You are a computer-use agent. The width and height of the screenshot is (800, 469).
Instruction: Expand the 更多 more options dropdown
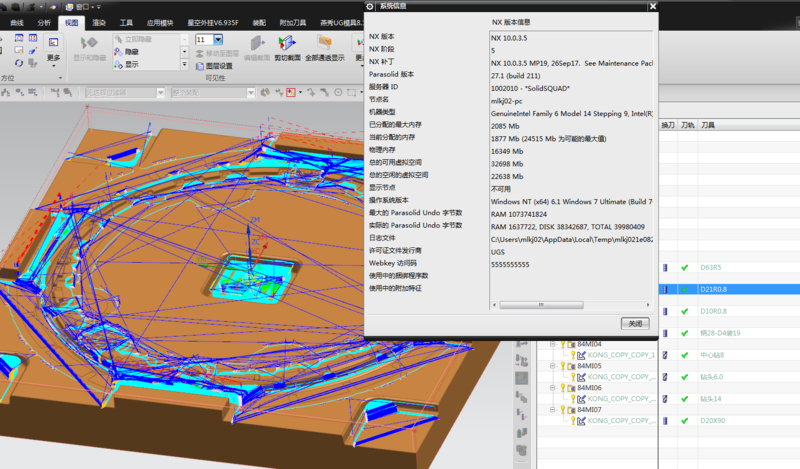pyautogui.click(x=53, y=59)
